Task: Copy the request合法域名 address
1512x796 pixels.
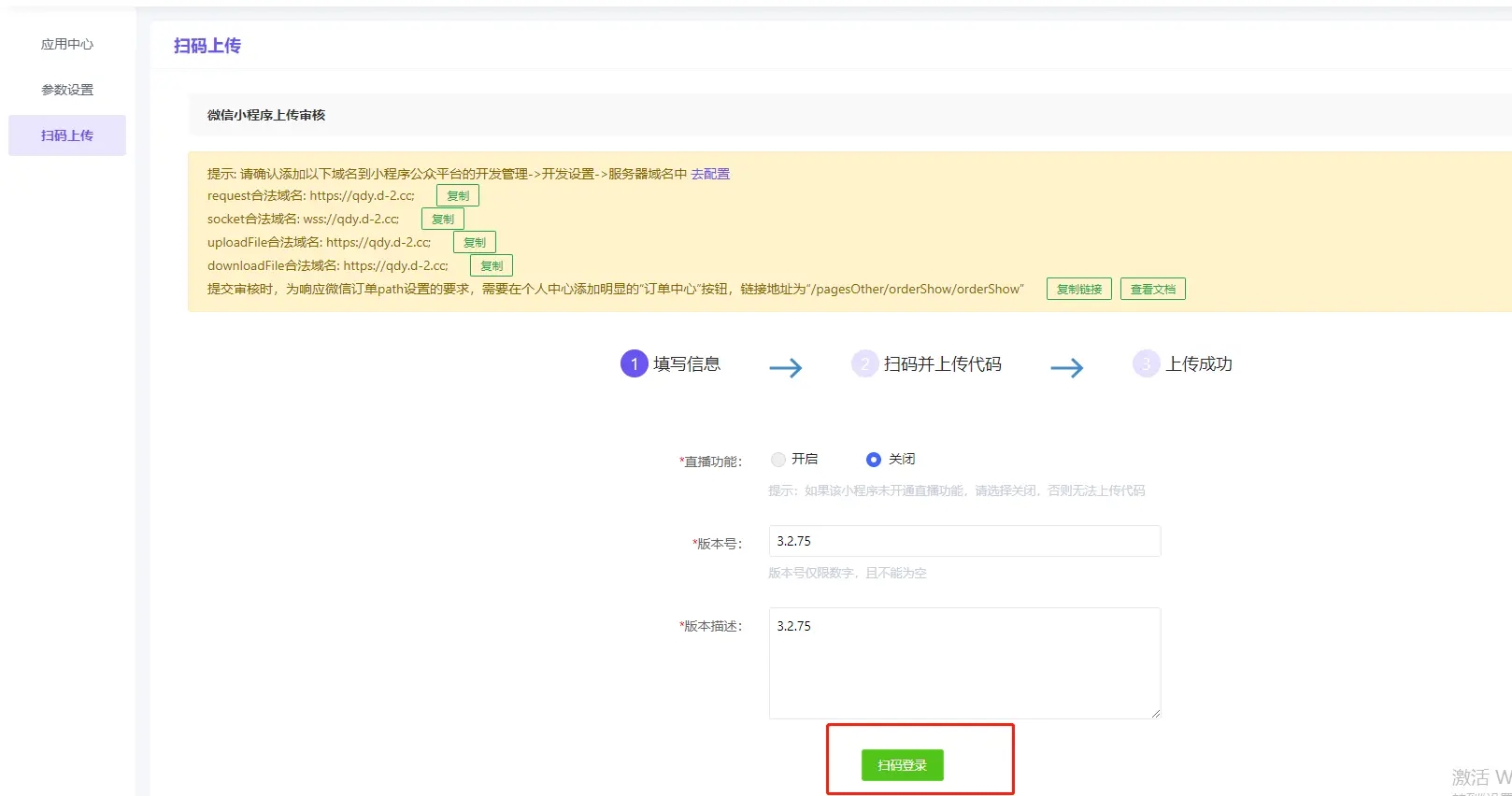Action: (458, 196)
